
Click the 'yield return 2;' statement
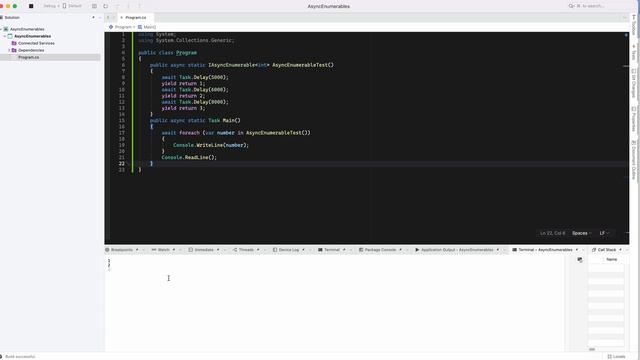click(183, 96)
